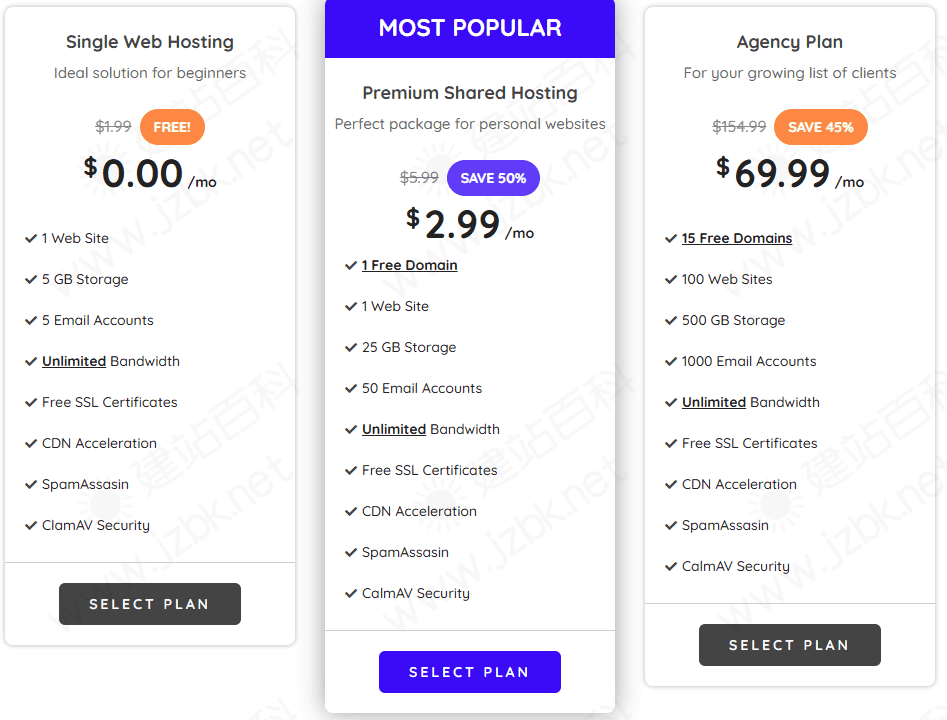The width and height of the screenshot is (947, 720).
Task: Click the MOST POPULAR banner
Action: click(x=470, y=28)
